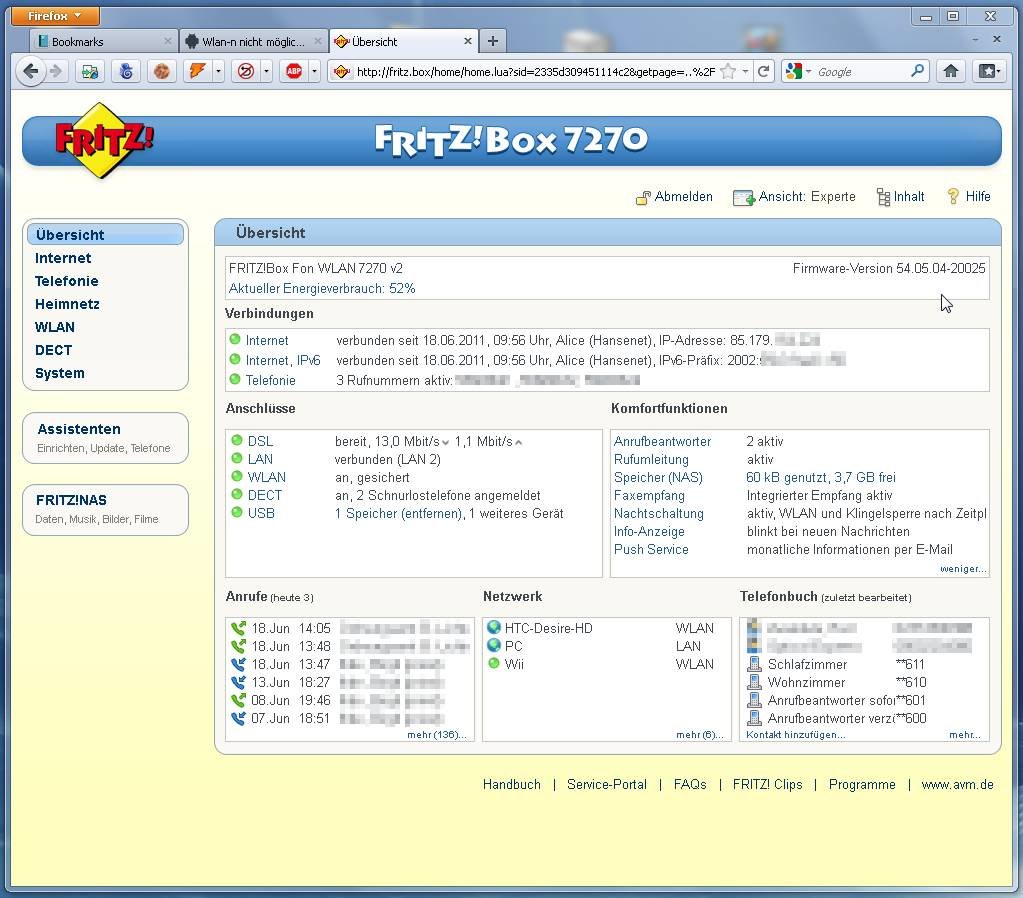
Task: Open Anrufbeantworter comfort function link
Action: [662, 441]
